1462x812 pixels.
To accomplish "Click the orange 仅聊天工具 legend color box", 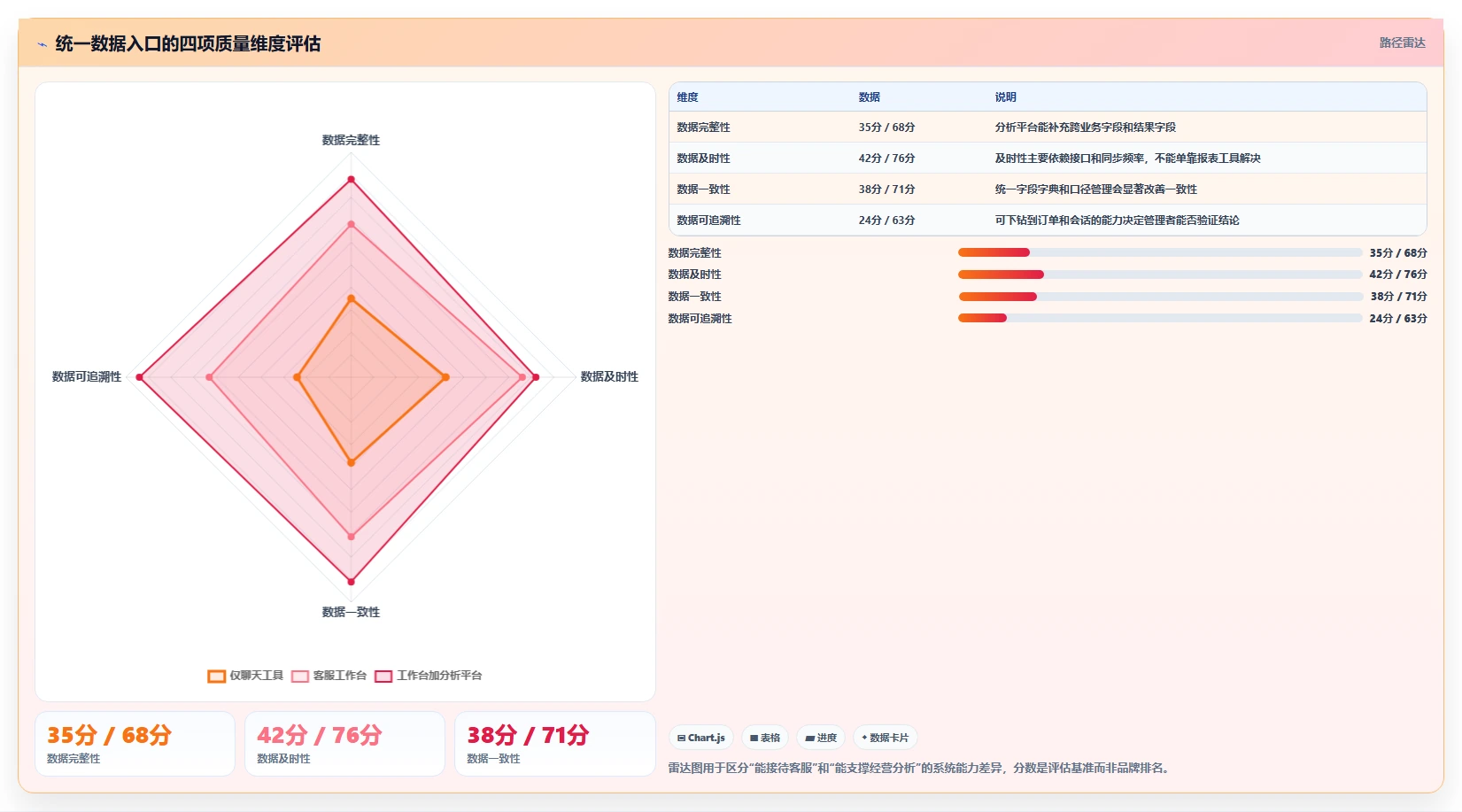I will point(216,677).
